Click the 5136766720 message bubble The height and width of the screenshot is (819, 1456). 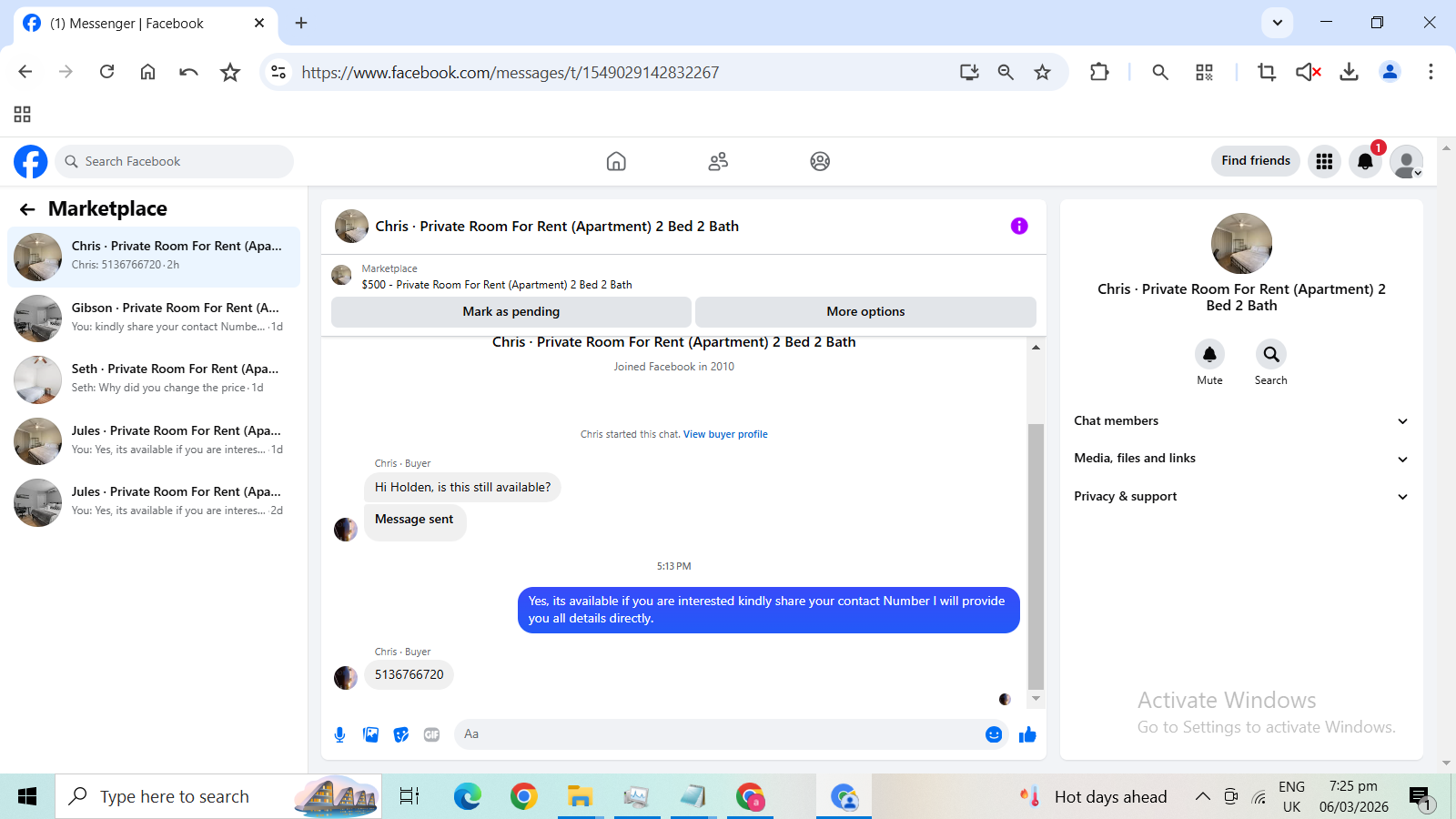click(x=409, y=675)
